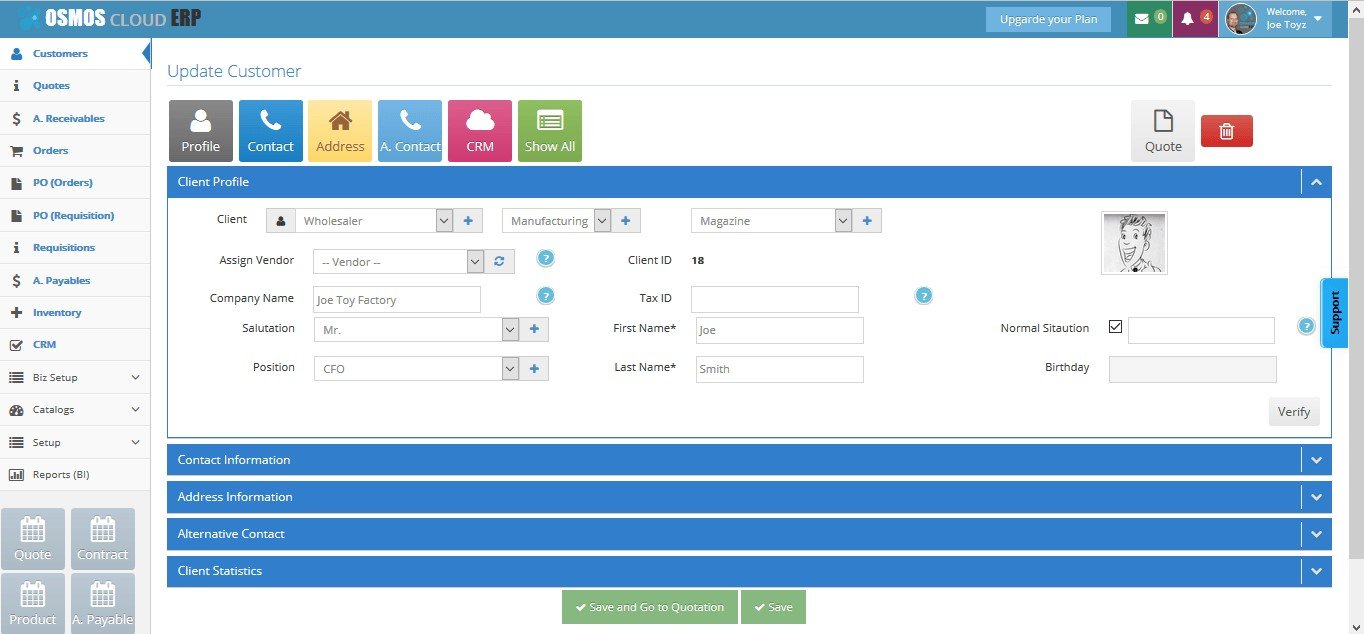Open the bell notifications icon

1195,19
